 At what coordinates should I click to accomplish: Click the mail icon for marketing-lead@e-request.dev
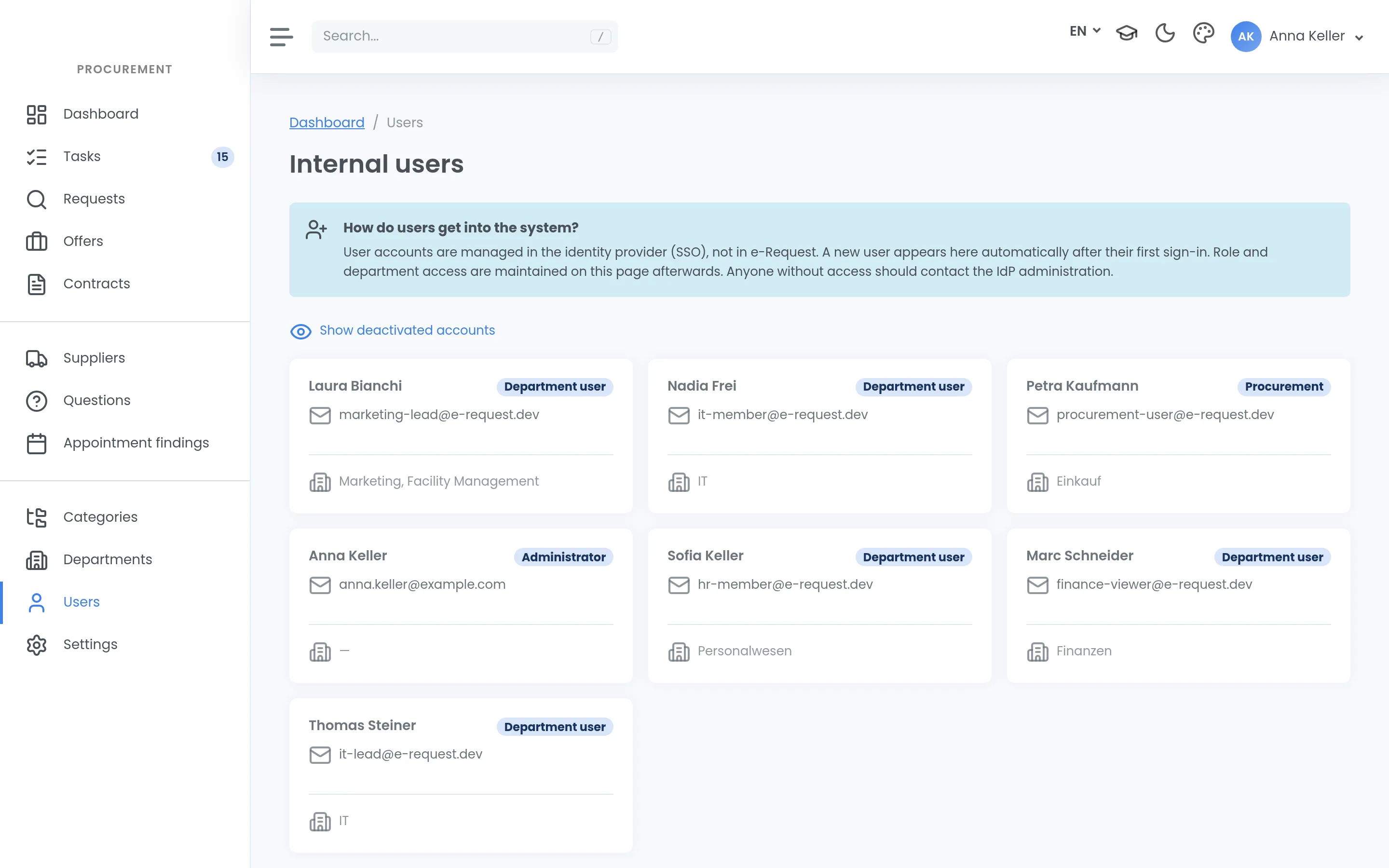[320, 415]
